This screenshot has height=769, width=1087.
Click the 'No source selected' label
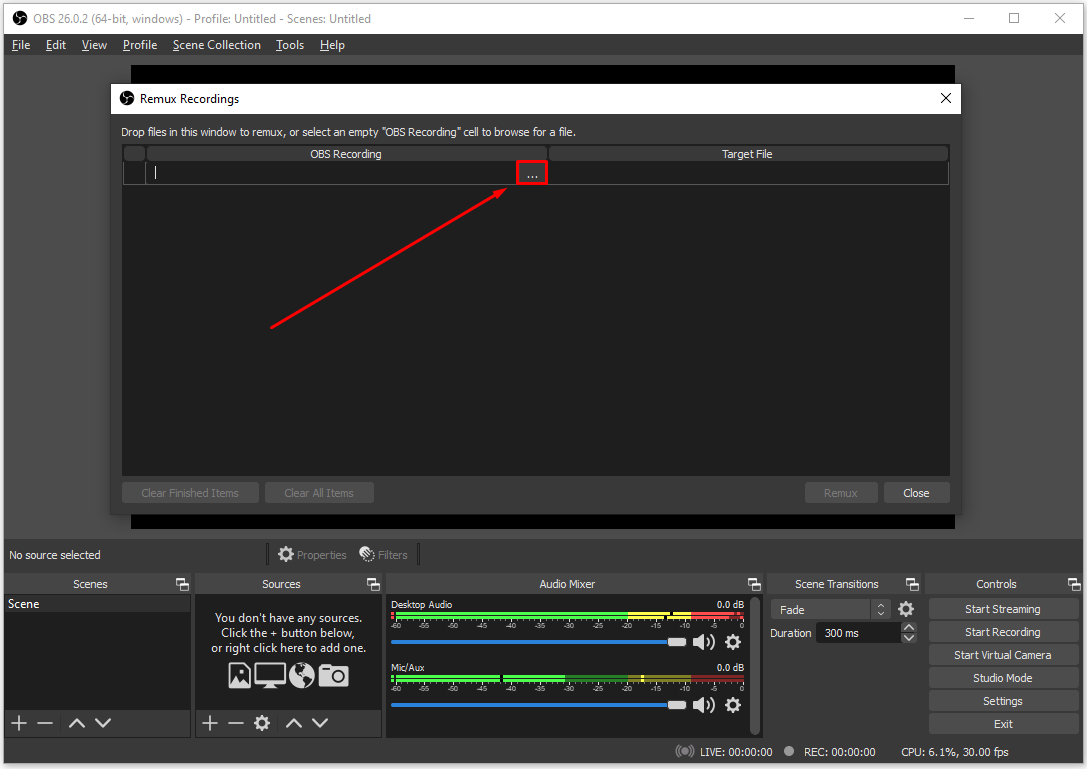click(x=55, y=555)
